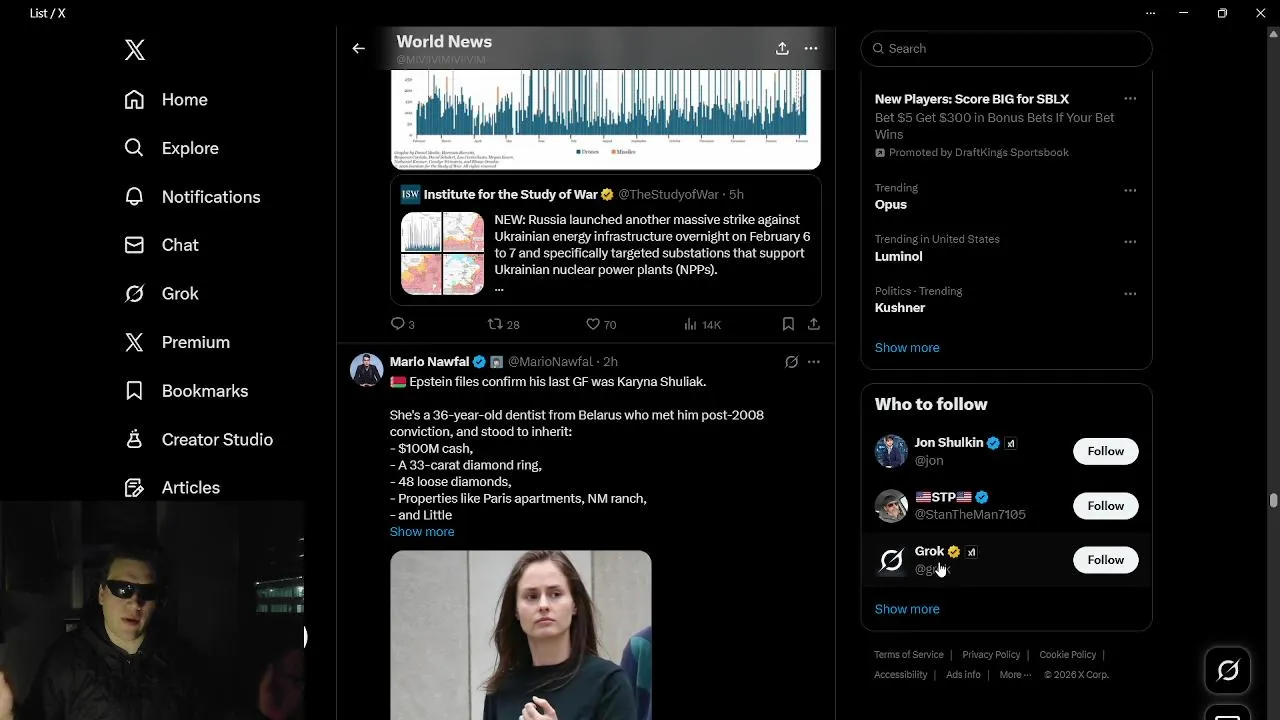Expand the footer More menu

coord(1015,675)
